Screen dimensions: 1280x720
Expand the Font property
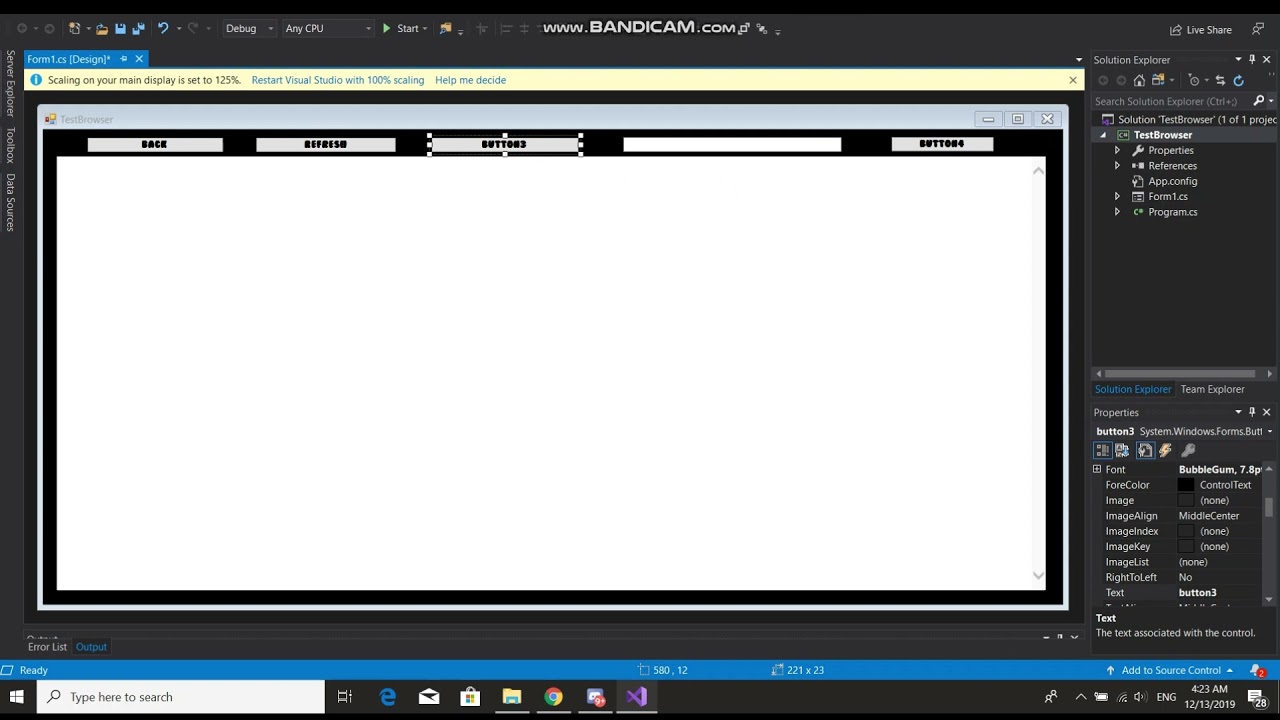click(x=1097, y=469)
